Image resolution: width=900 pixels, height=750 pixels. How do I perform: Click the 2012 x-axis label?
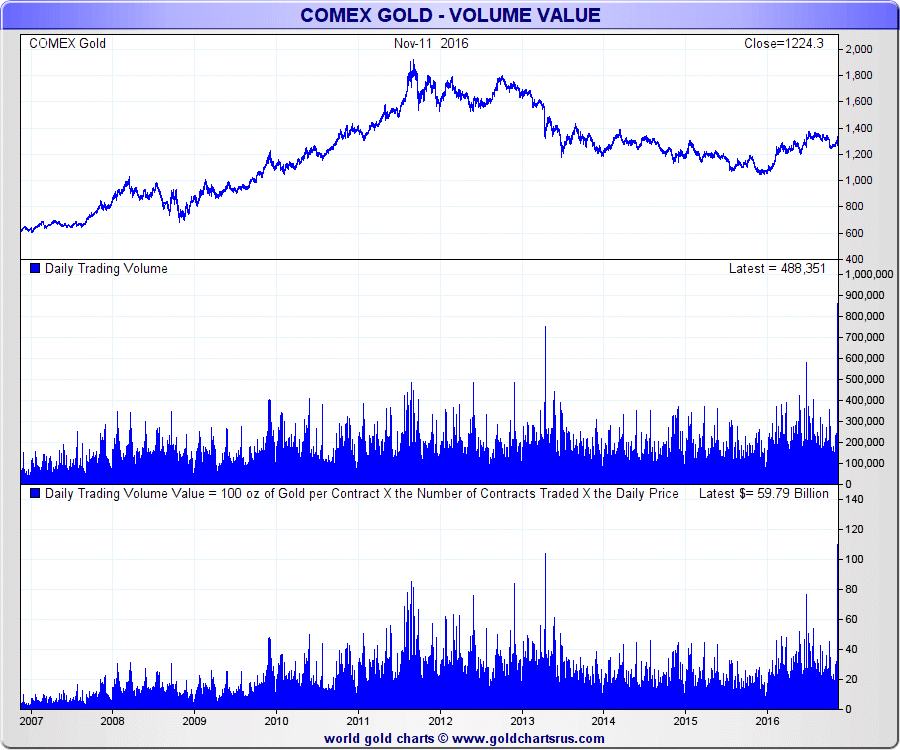[x=440, y=721]
